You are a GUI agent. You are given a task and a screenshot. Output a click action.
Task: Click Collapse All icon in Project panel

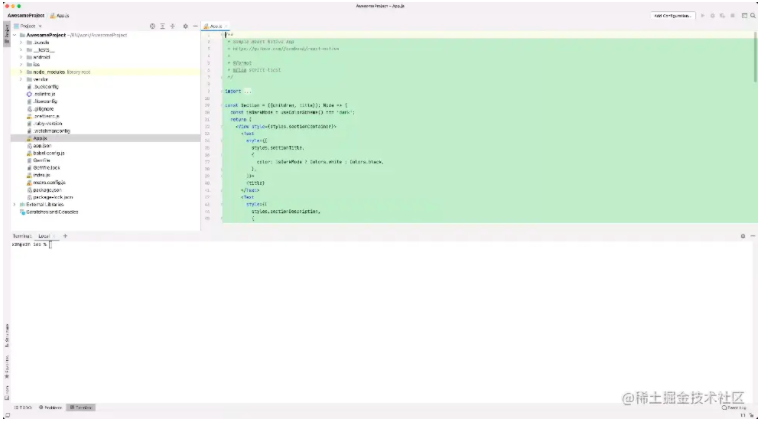tap(174, 25)
